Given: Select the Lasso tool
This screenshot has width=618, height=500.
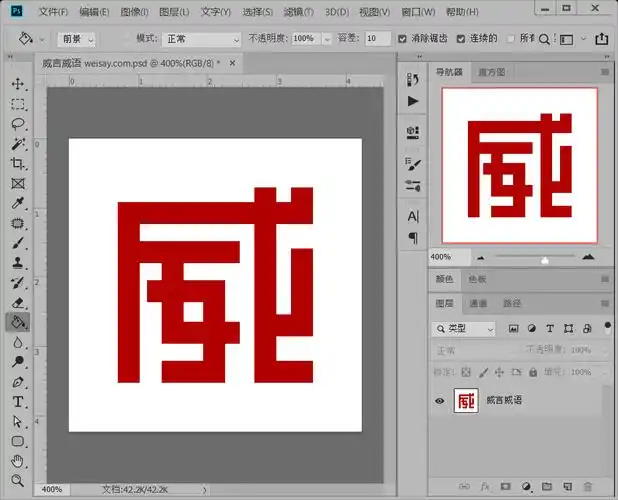Looking at the screenshot, I should coord(18,124).
